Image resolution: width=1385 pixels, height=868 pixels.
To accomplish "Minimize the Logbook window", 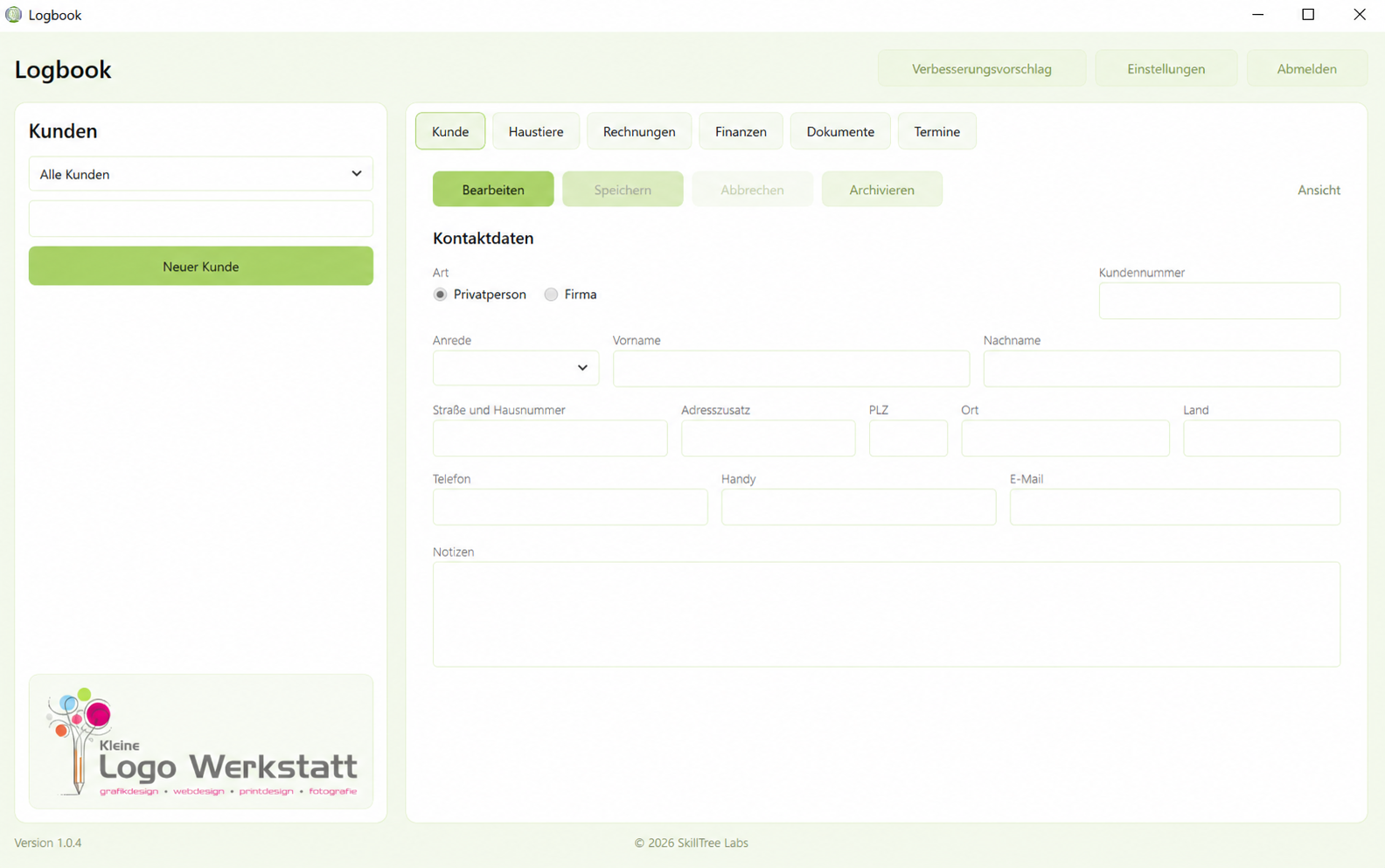I will coord(1257,15).
